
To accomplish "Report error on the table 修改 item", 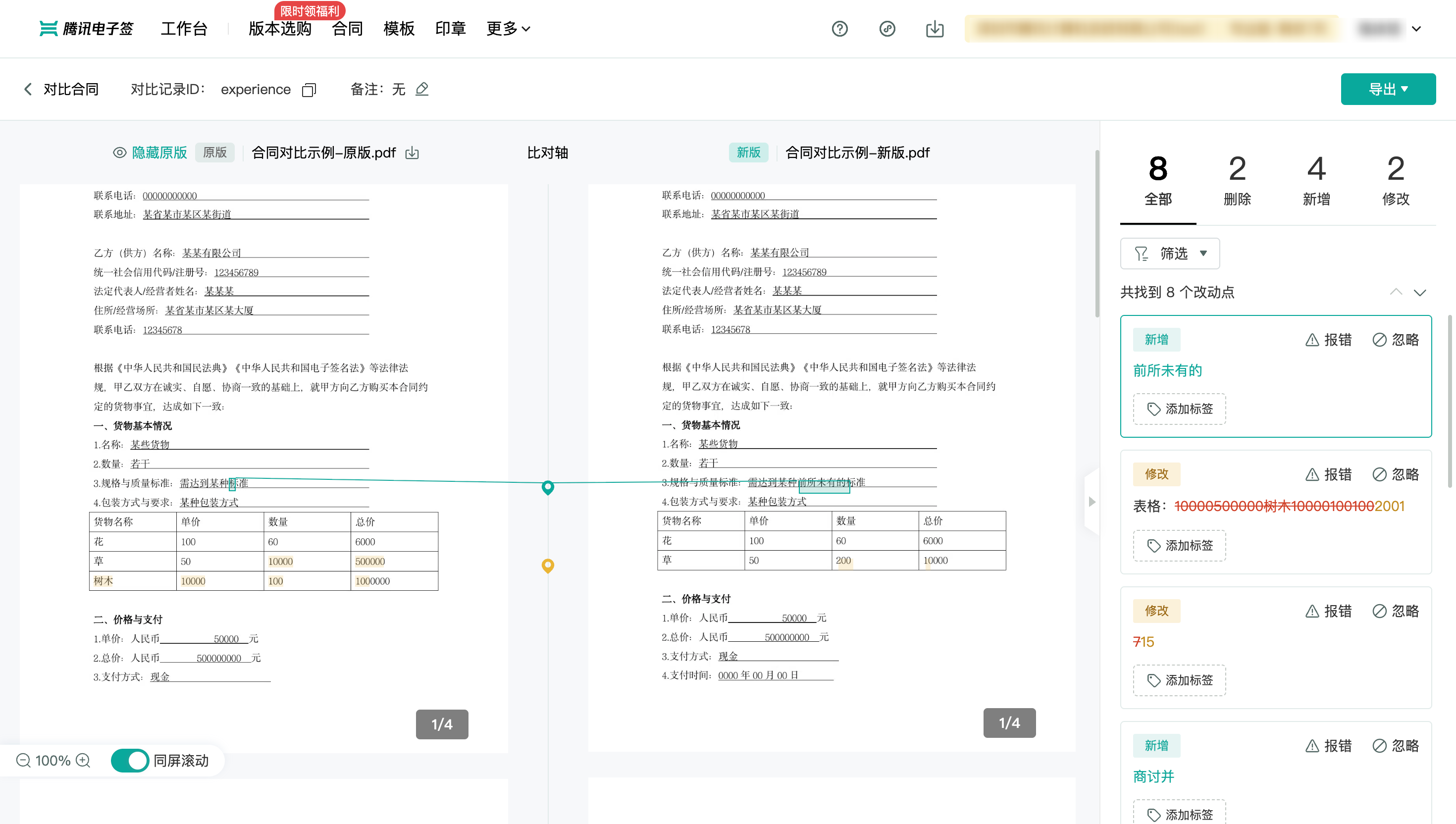I will click(1328, 474).
